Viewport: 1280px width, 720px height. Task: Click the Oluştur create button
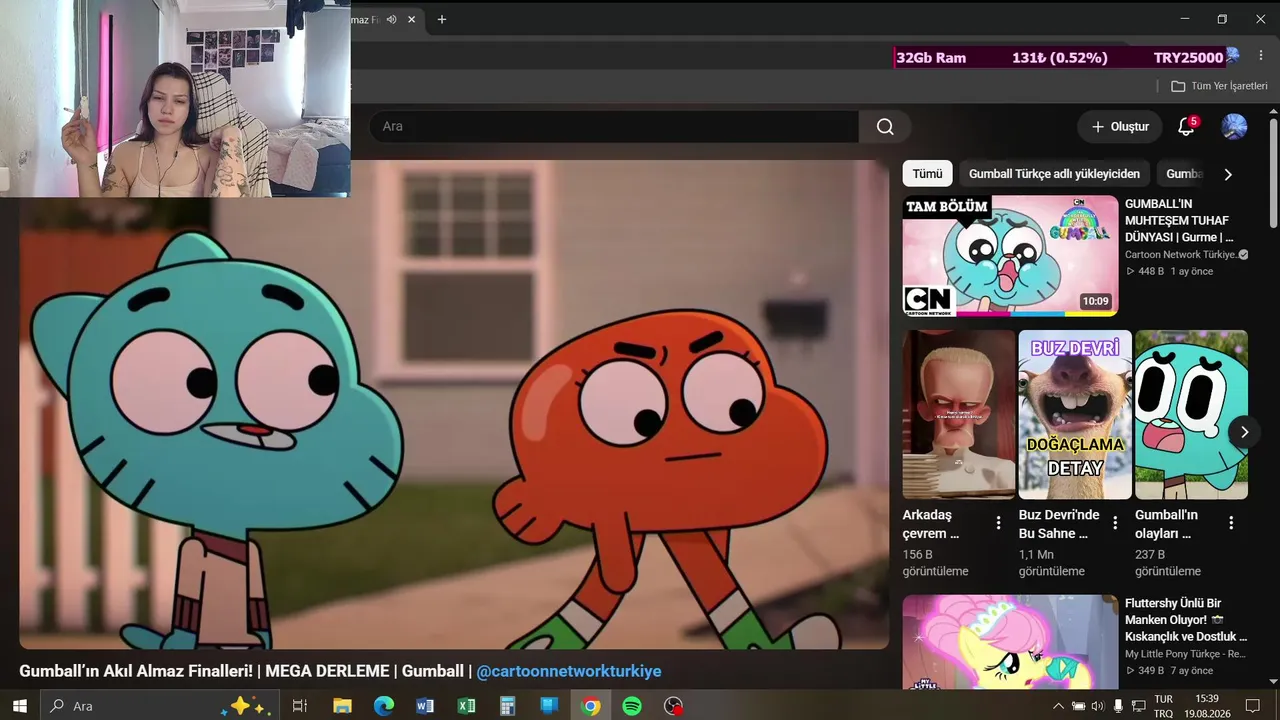tap(1120, 126)
